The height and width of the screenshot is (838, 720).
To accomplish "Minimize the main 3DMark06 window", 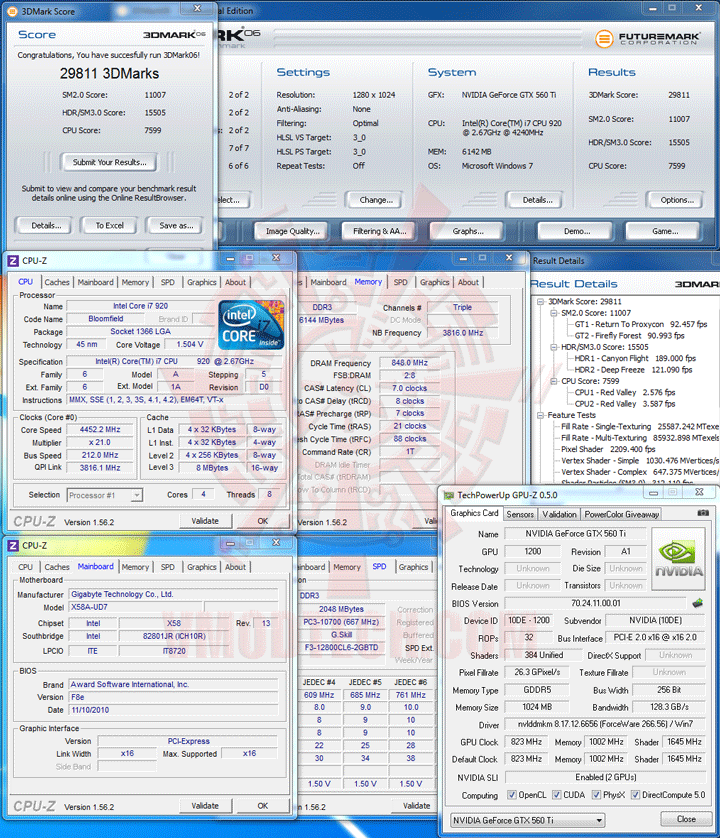I will point(653,9).
